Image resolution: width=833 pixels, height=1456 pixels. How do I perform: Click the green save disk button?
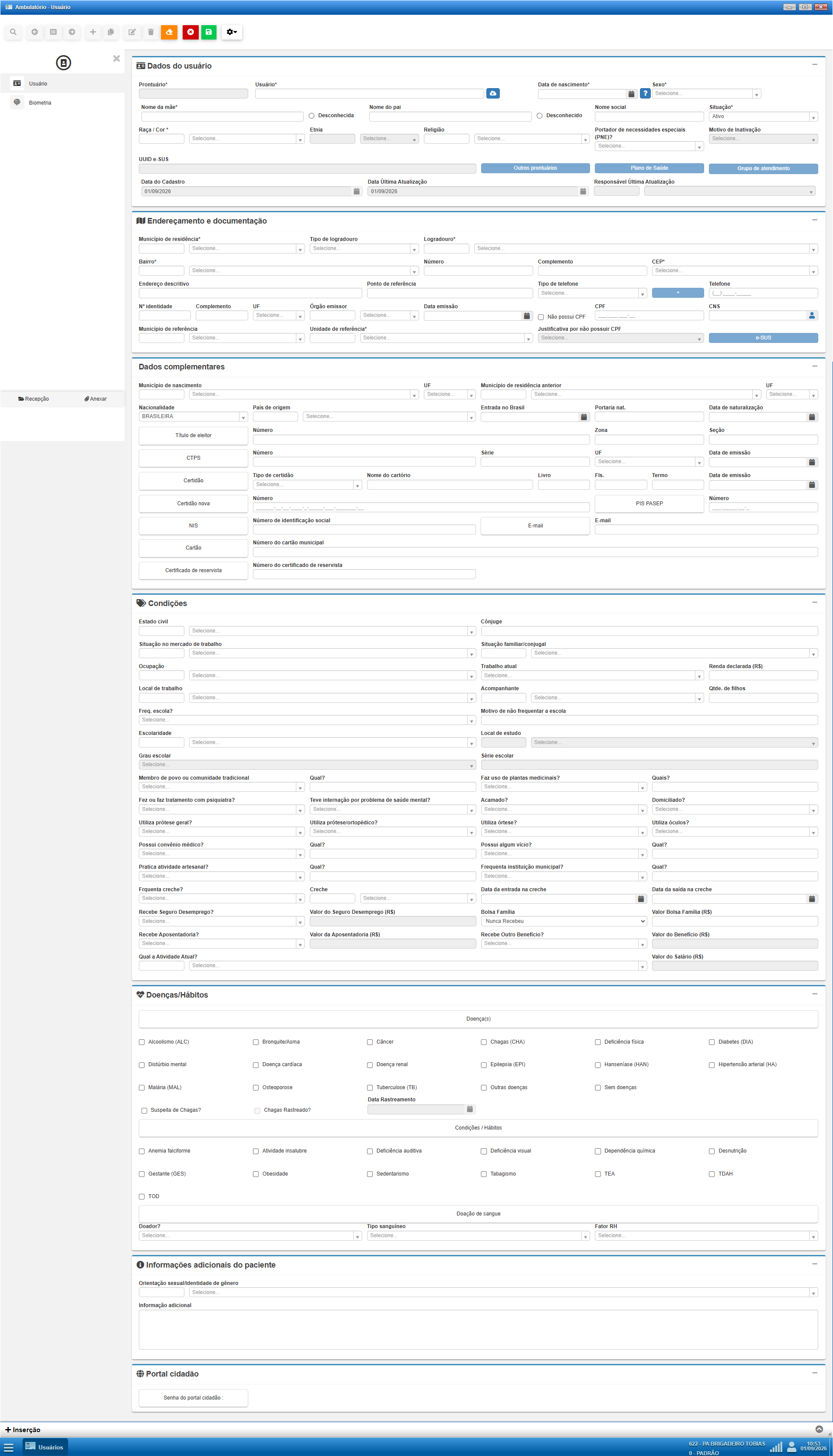click(x=209, y=32)
